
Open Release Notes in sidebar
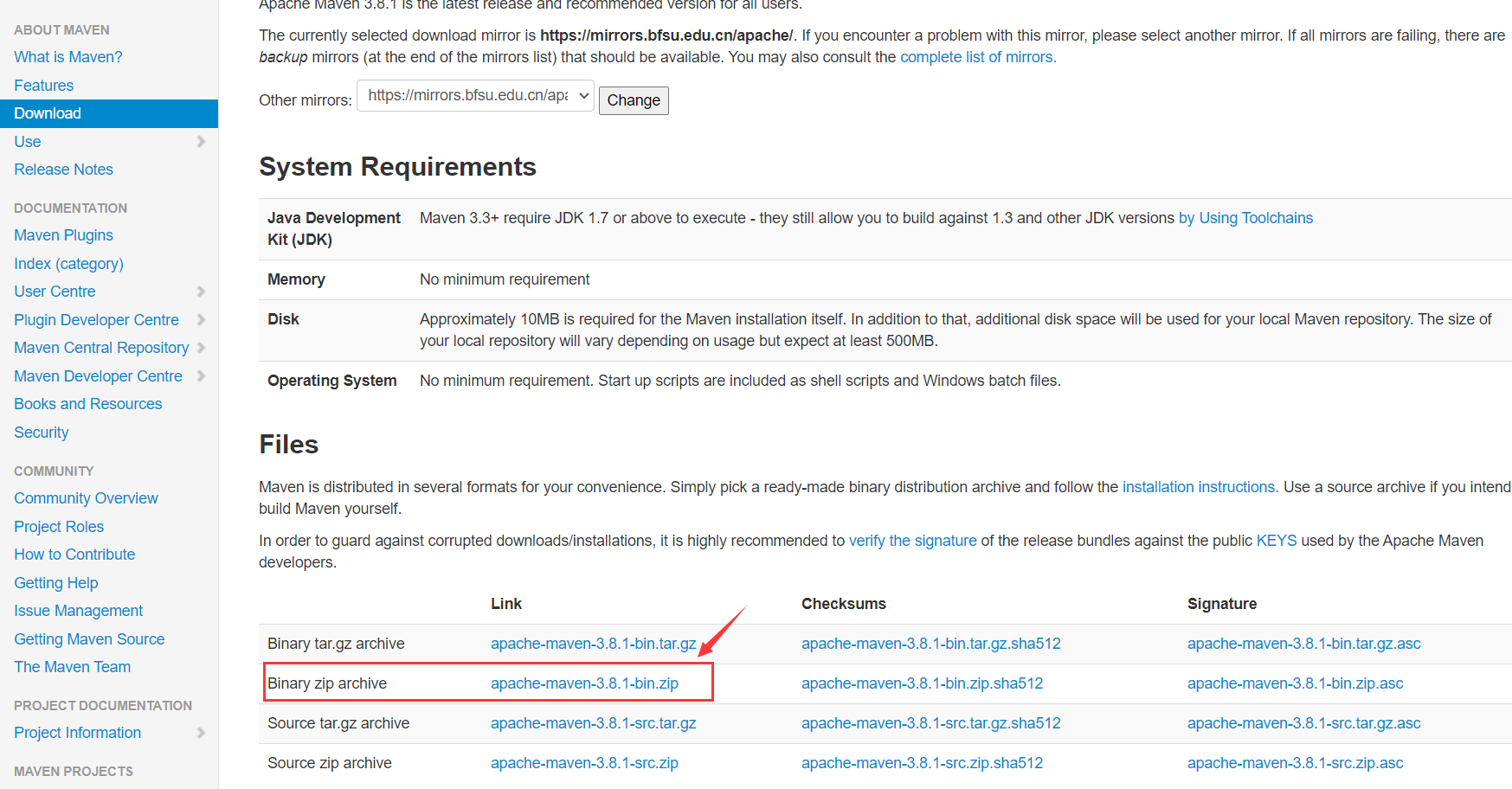click(x=64, y=170)
